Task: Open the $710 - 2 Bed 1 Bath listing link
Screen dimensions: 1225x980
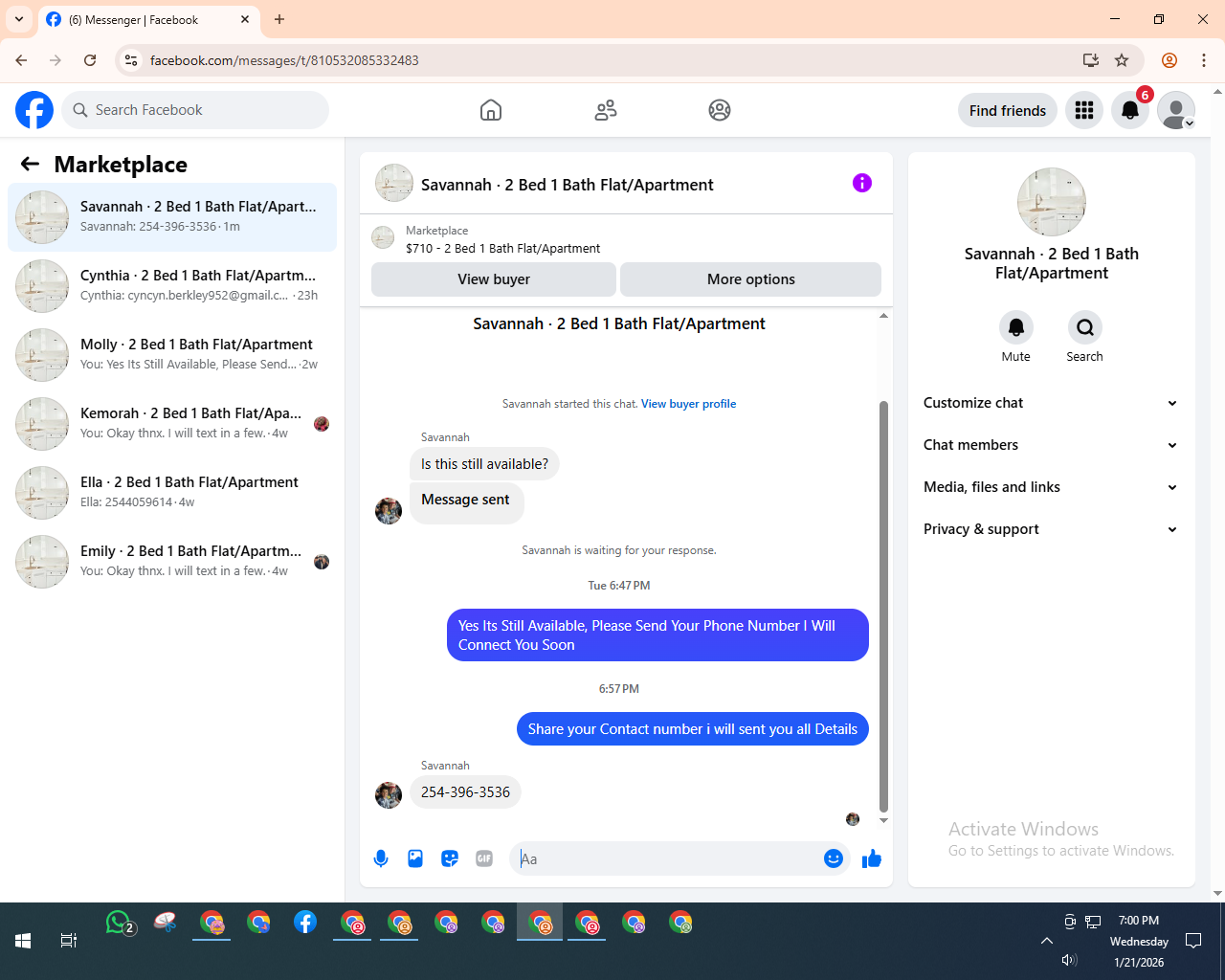Action: [503, 248]
